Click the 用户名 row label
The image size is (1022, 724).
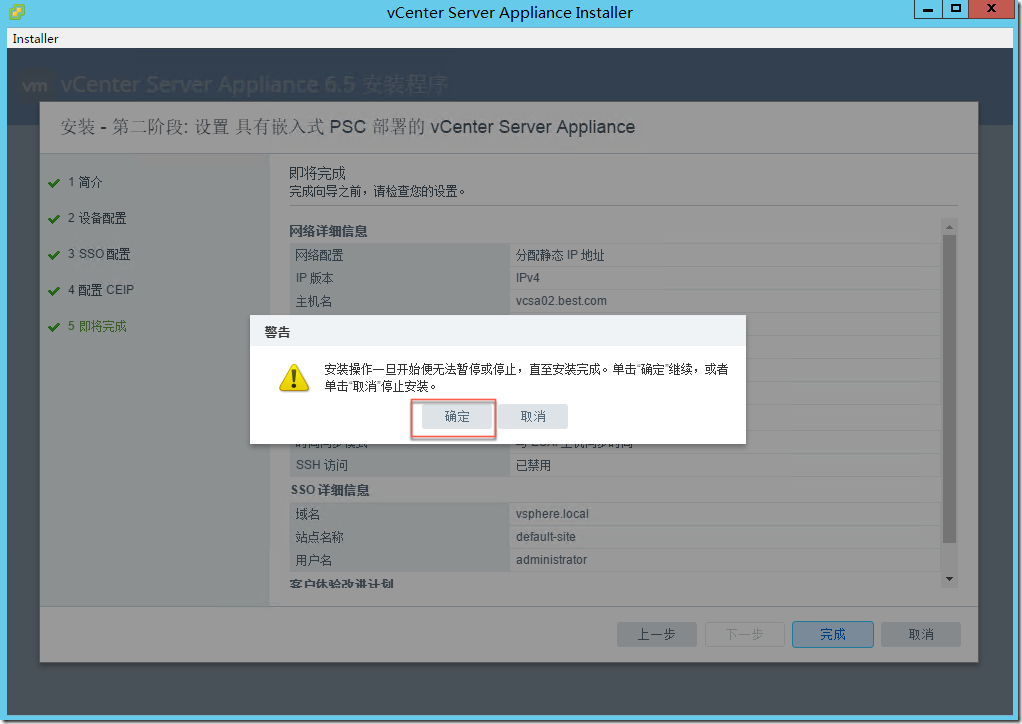click(x=313, y=560)
